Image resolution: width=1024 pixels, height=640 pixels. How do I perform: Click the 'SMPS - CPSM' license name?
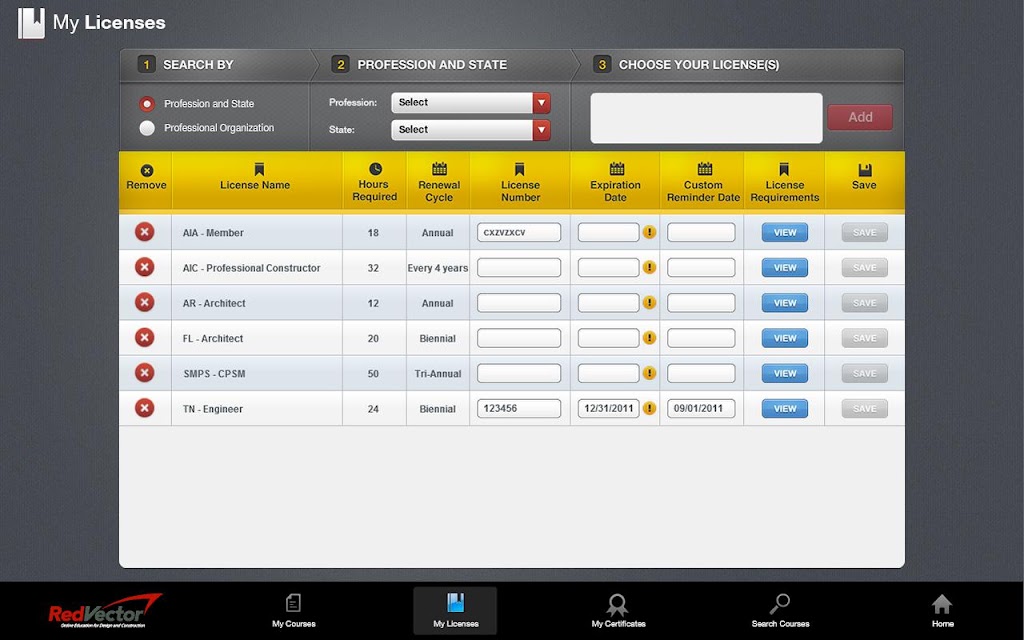[214, 374]
